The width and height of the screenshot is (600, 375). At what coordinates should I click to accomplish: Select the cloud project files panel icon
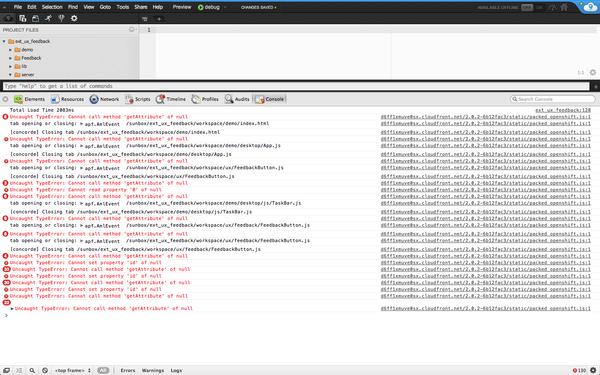point(8,18)
